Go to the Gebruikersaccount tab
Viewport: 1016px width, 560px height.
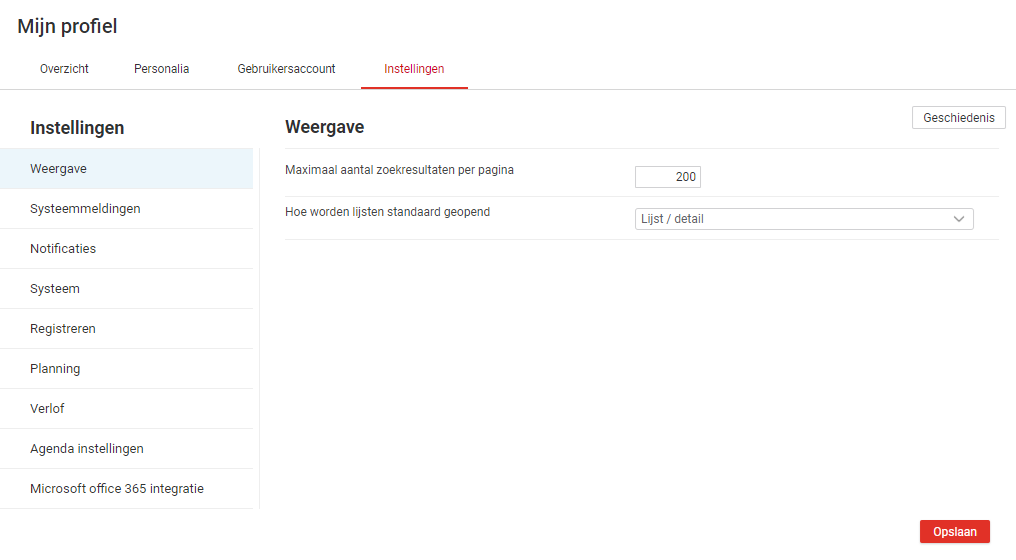286,69
